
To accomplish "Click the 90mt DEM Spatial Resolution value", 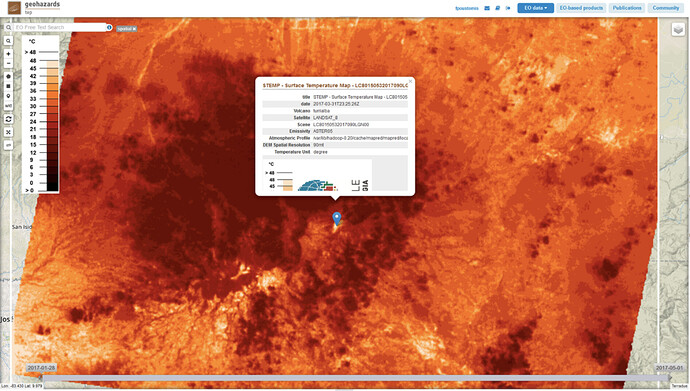I will point(319,145).
